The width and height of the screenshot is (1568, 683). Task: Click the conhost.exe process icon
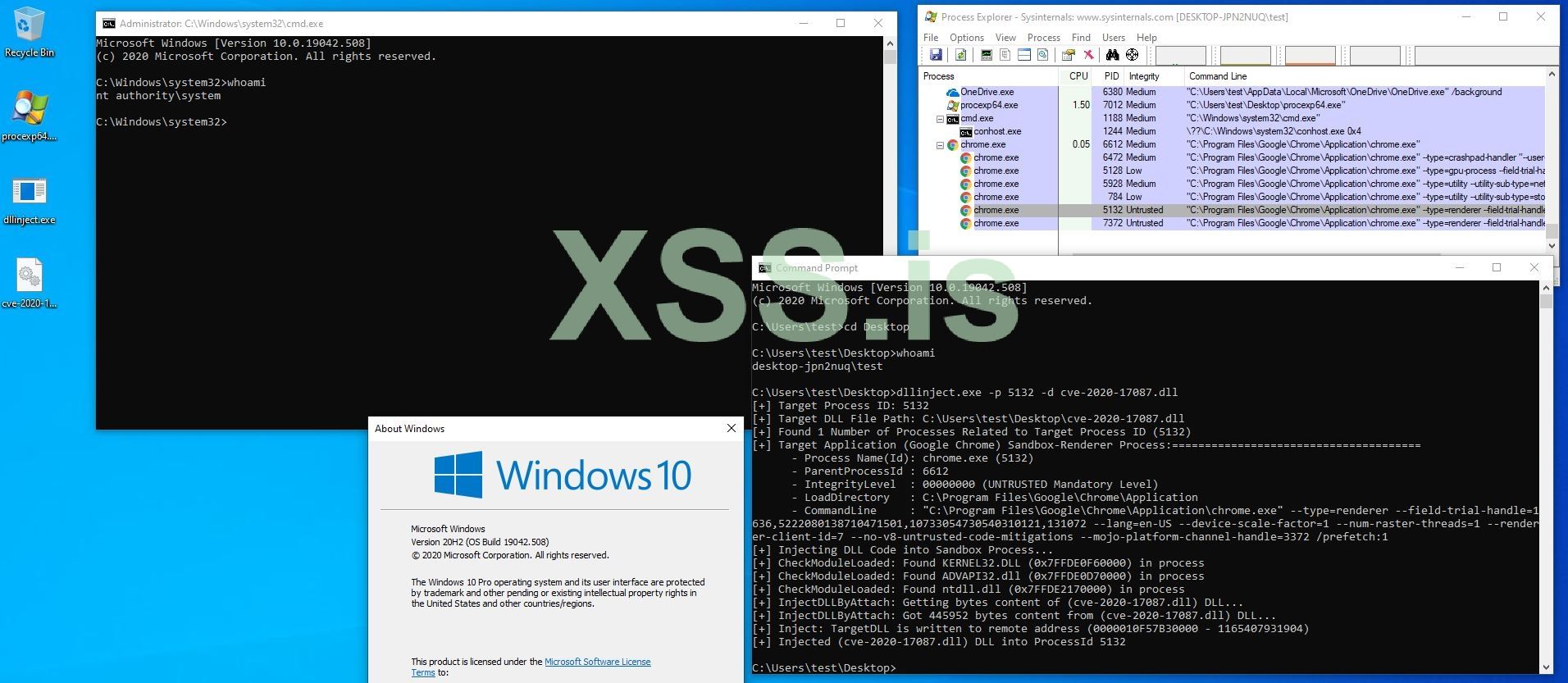[966, 131]
